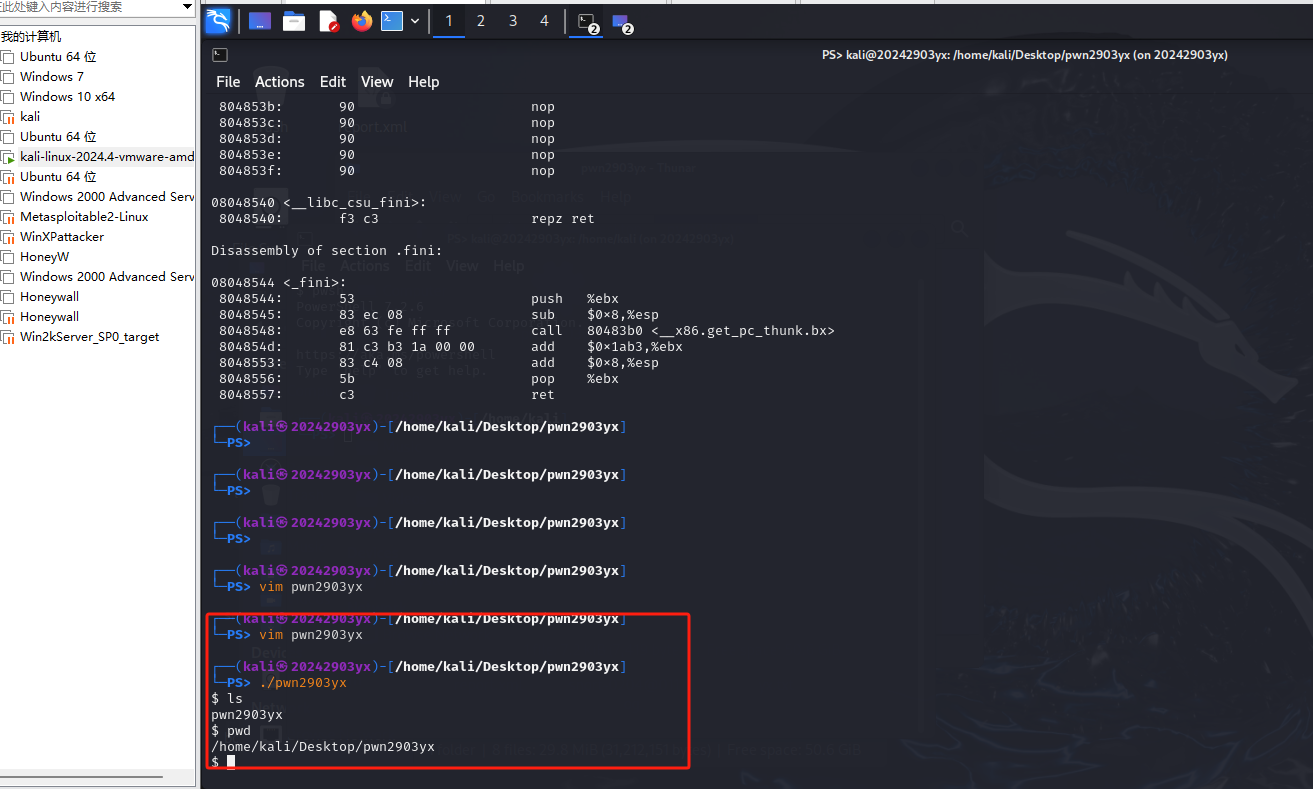1313x789 pixels.
Task: Click the '$ ls' command line
Action: (x=227, y=698)
